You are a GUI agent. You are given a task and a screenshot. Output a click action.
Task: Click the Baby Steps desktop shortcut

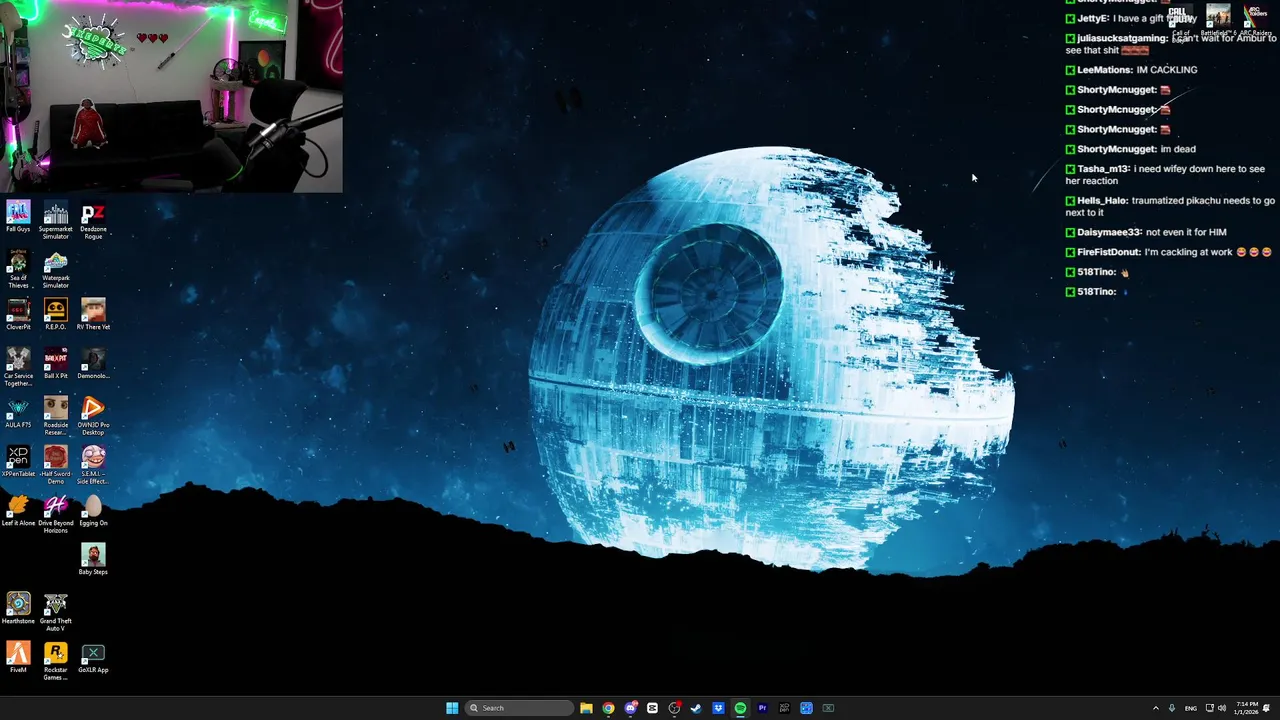[93, 560]
